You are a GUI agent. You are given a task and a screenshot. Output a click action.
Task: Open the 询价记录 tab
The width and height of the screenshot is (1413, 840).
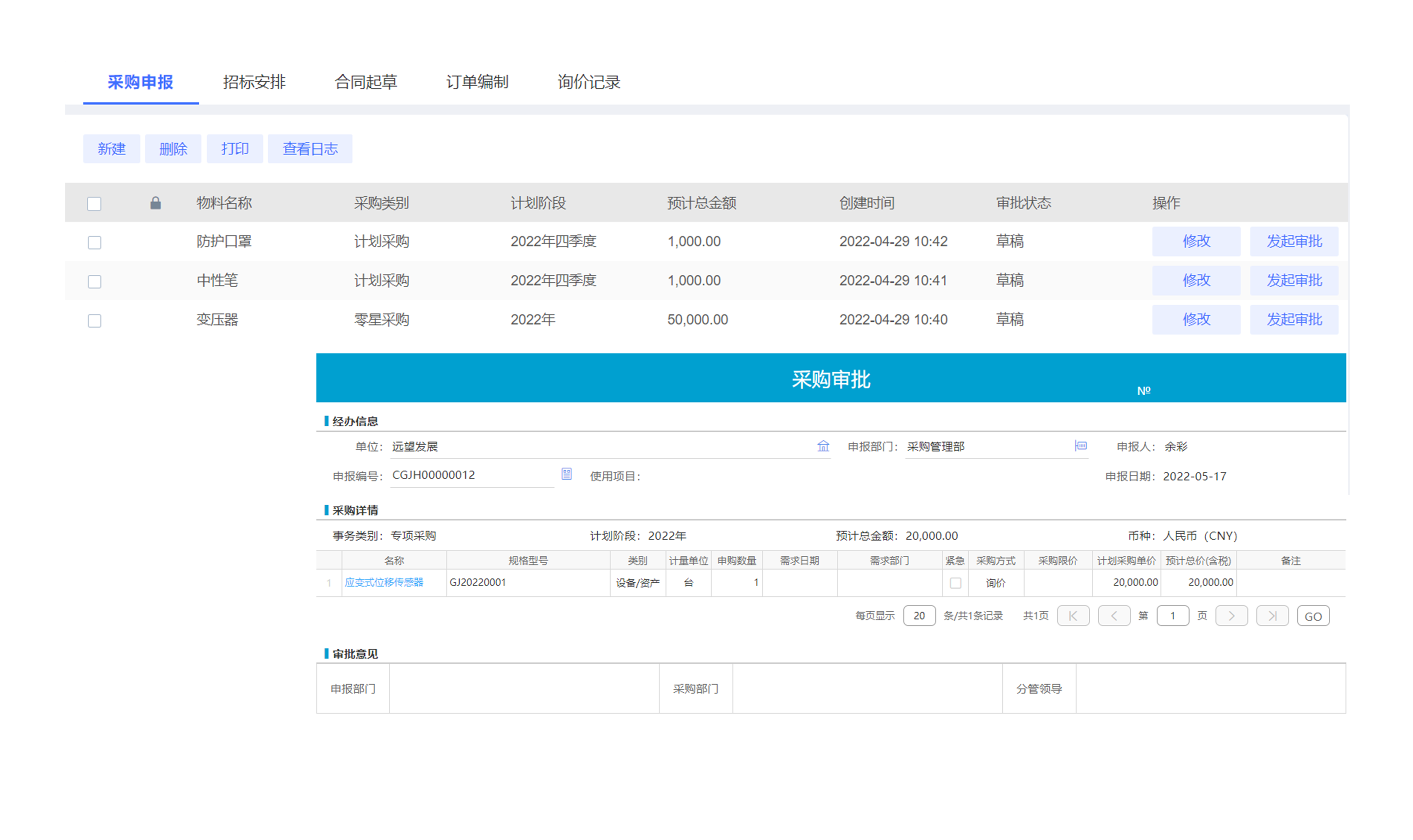[588, 82]
